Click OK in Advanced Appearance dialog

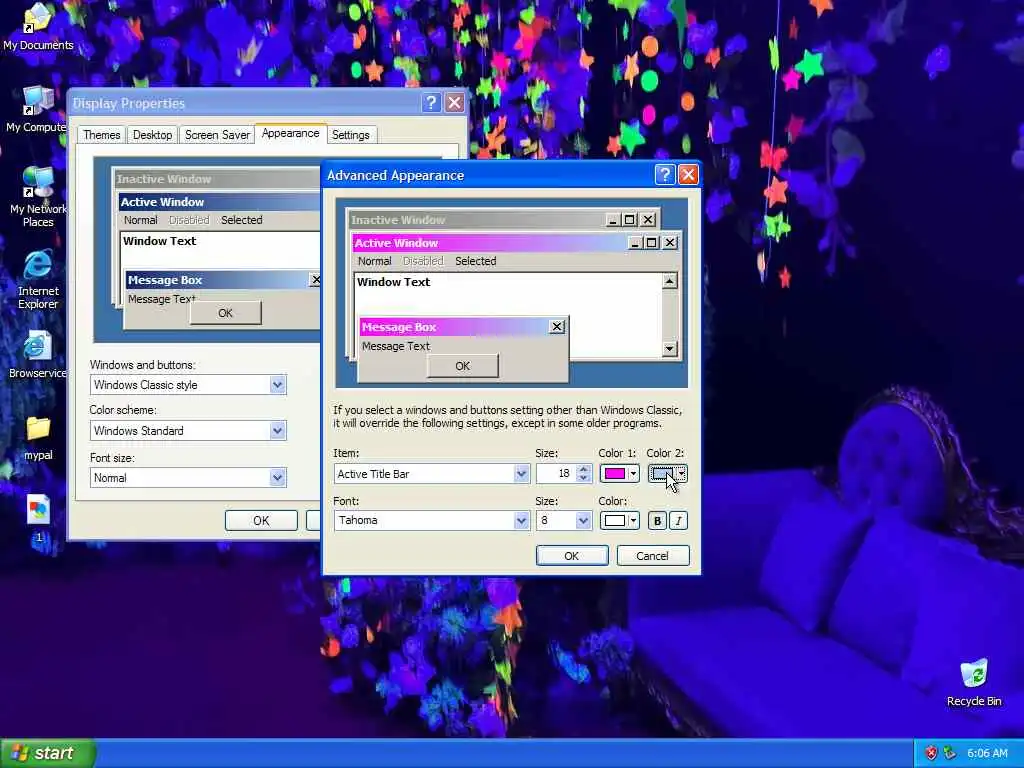[571, 556]
